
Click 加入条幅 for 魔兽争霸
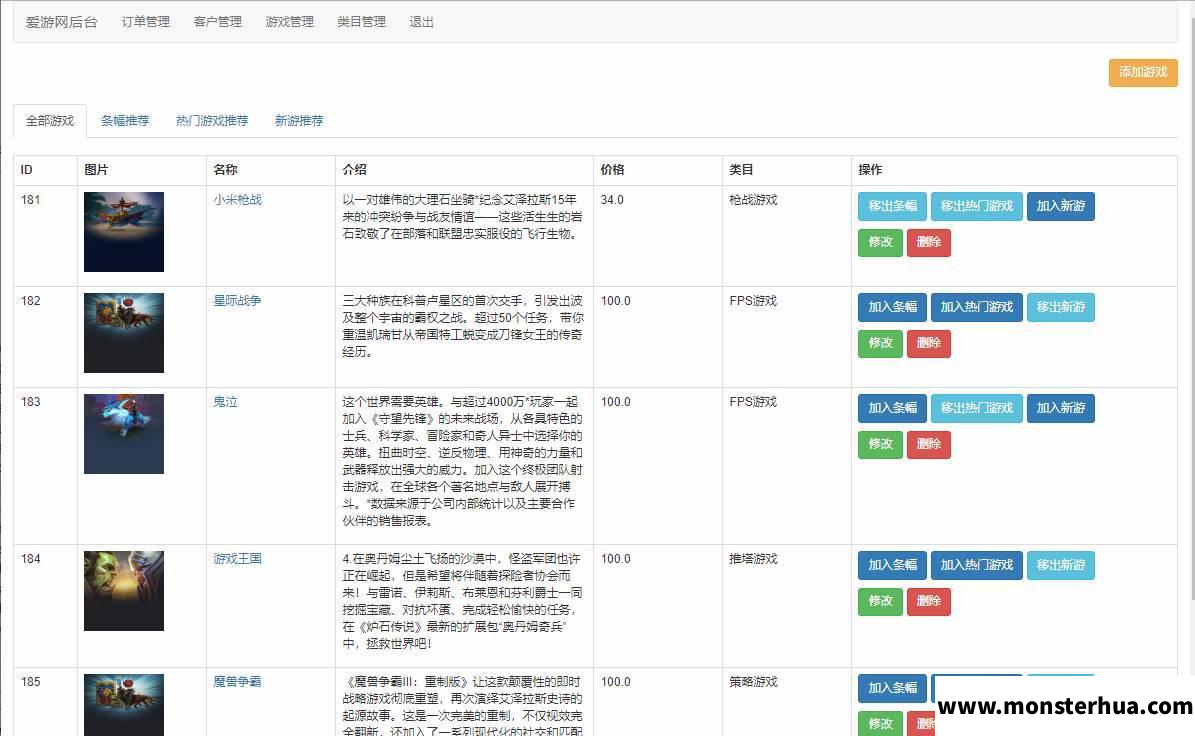tap(892, 688)
